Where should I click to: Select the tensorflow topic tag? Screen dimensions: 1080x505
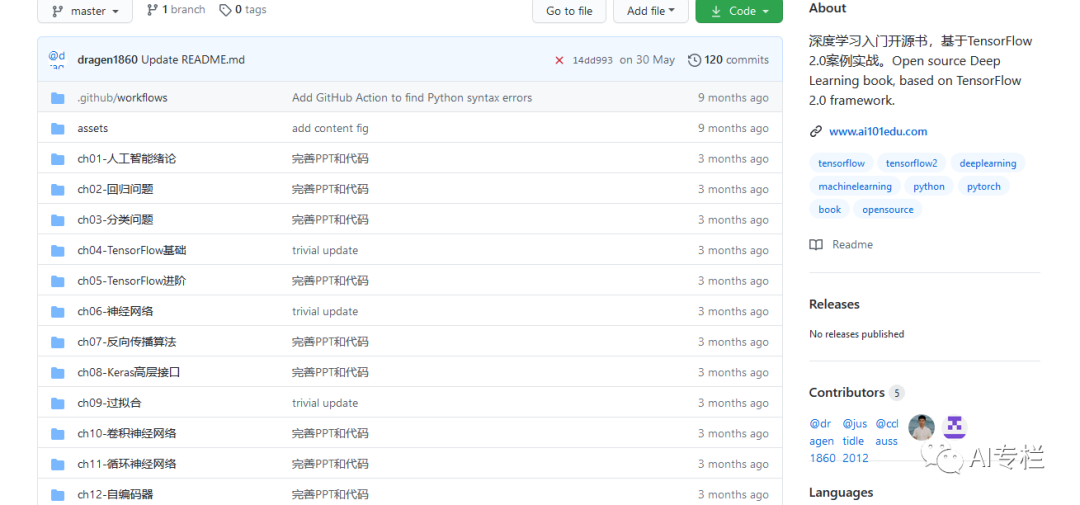coord(841,163)
